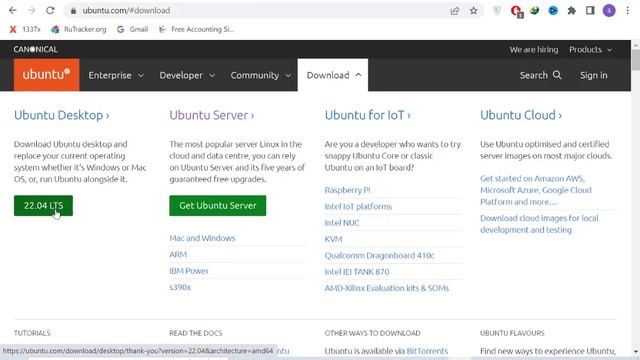Viewport: 640px width, 360px height.
Task: Open the Extensions puzzle piece menu
Action: [572, 11]
